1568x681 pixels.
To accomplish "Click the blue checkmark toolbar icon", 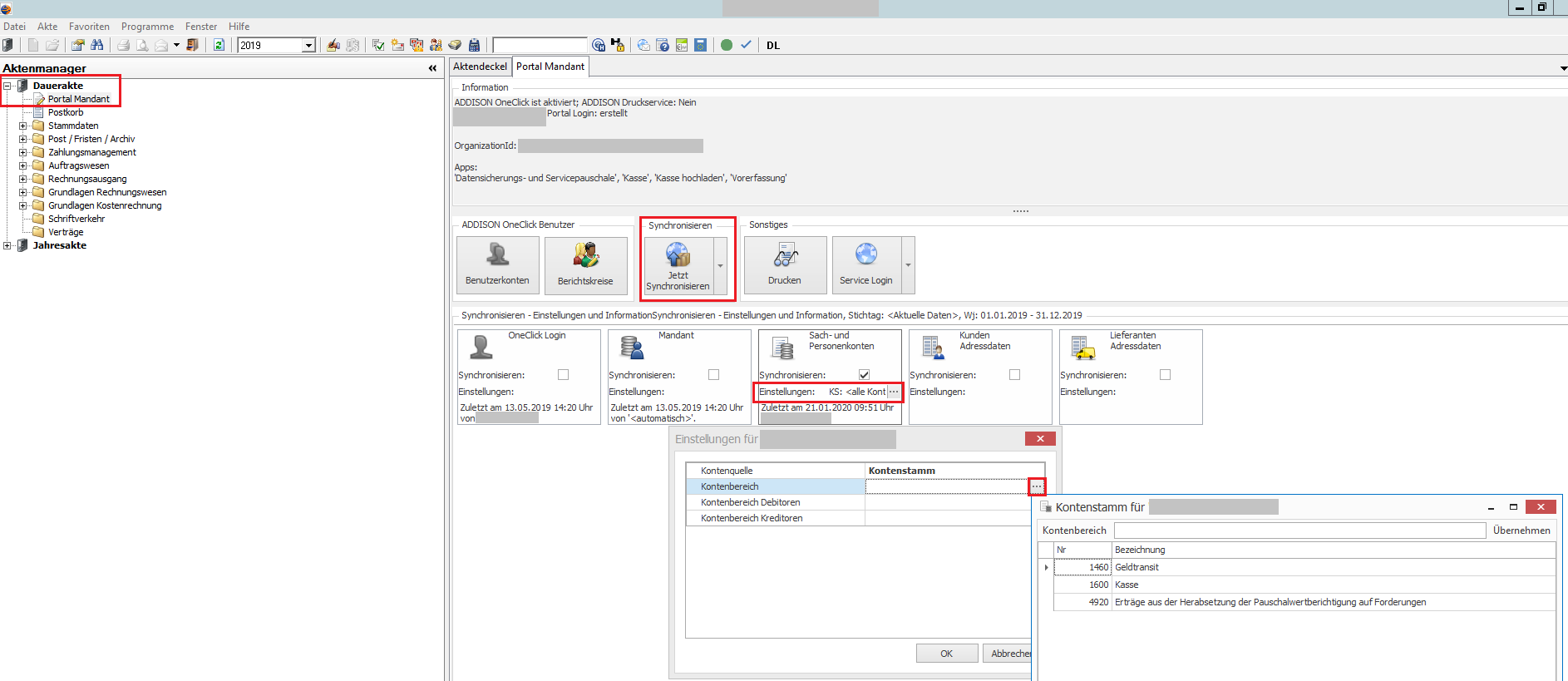I will click(x=746, y=45).
